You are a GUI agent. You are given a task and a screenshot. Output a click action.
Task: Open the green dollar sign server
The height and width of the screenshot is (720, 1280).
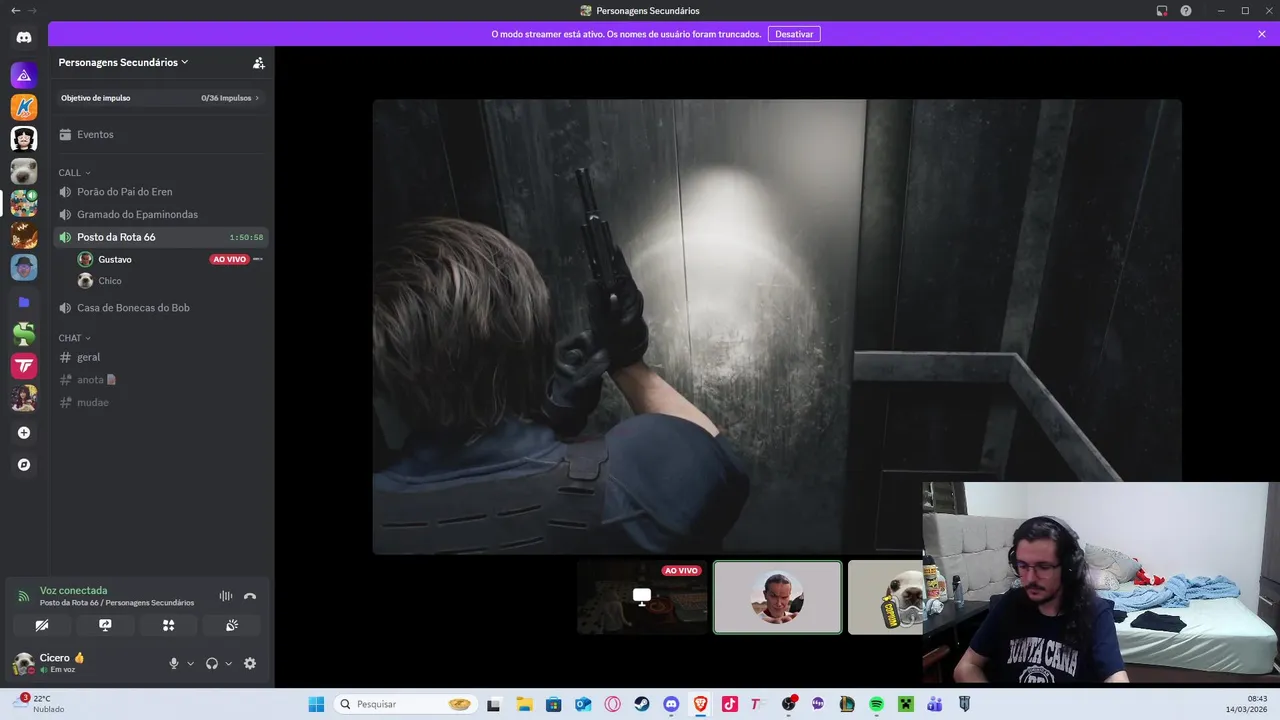[x=24, y=334]
